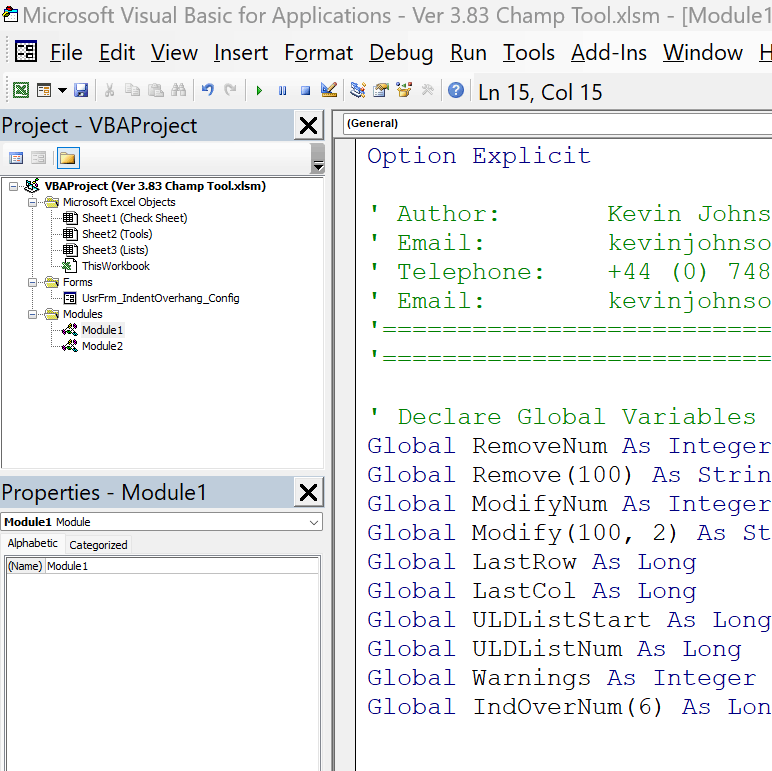Close the Properties - Module1 pane

coord(308,492)
